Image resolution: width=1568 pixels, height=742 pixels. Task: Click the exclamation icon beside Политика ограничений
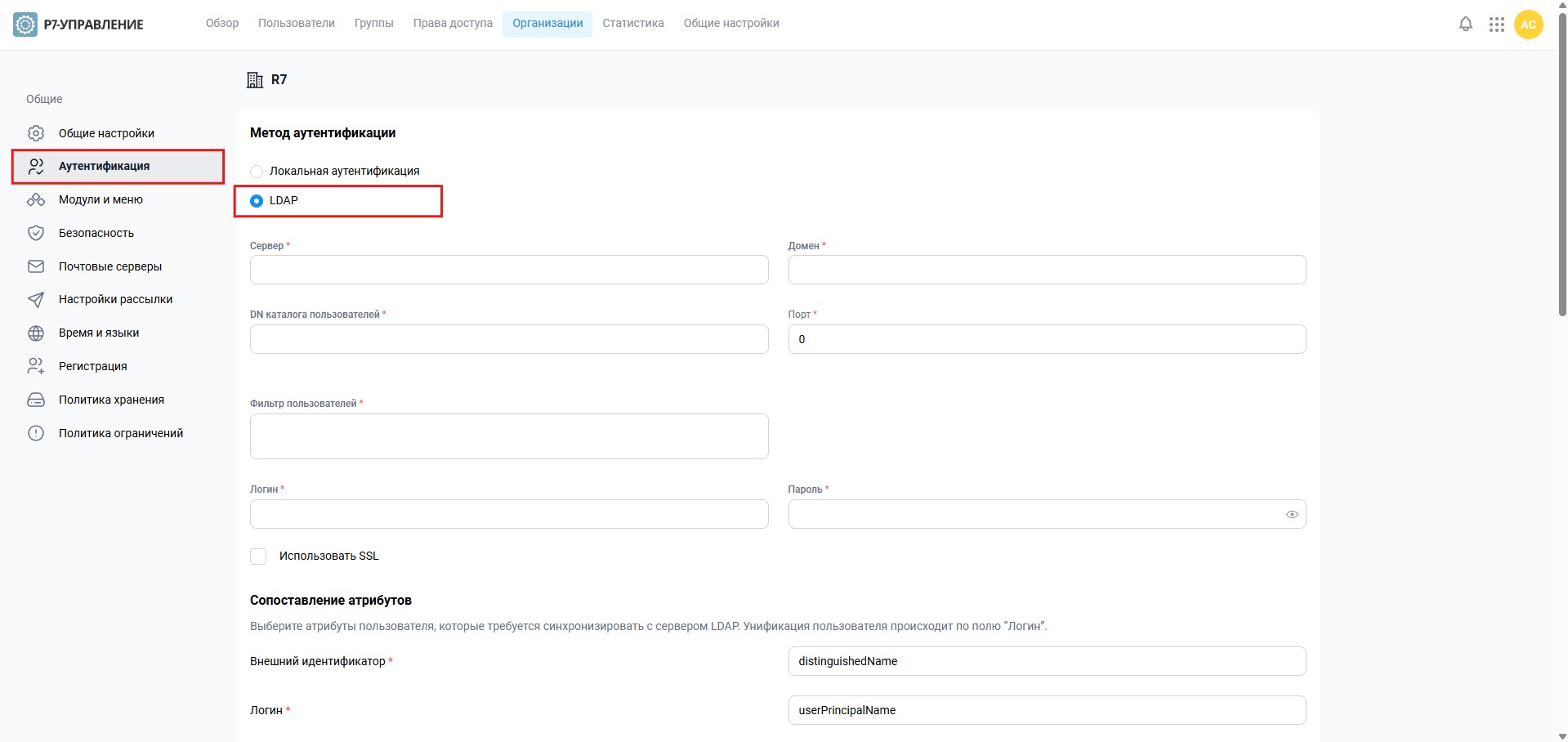[x=36, y=433]
